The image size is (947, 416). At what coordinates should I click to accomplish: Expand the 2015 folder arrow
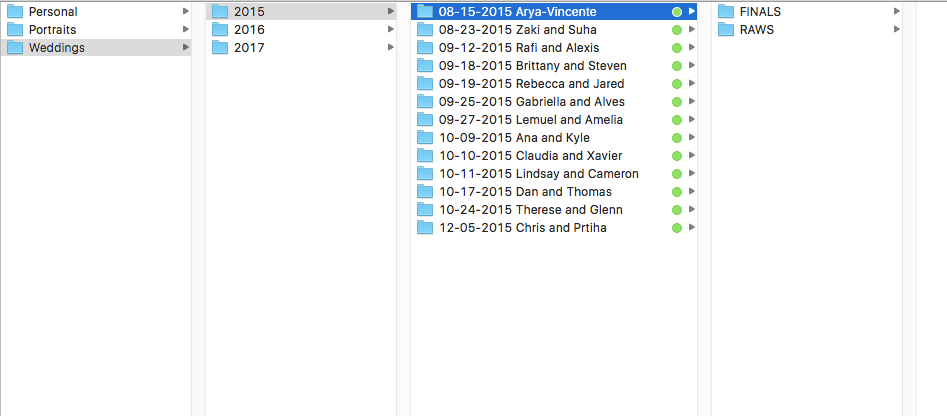391,11
